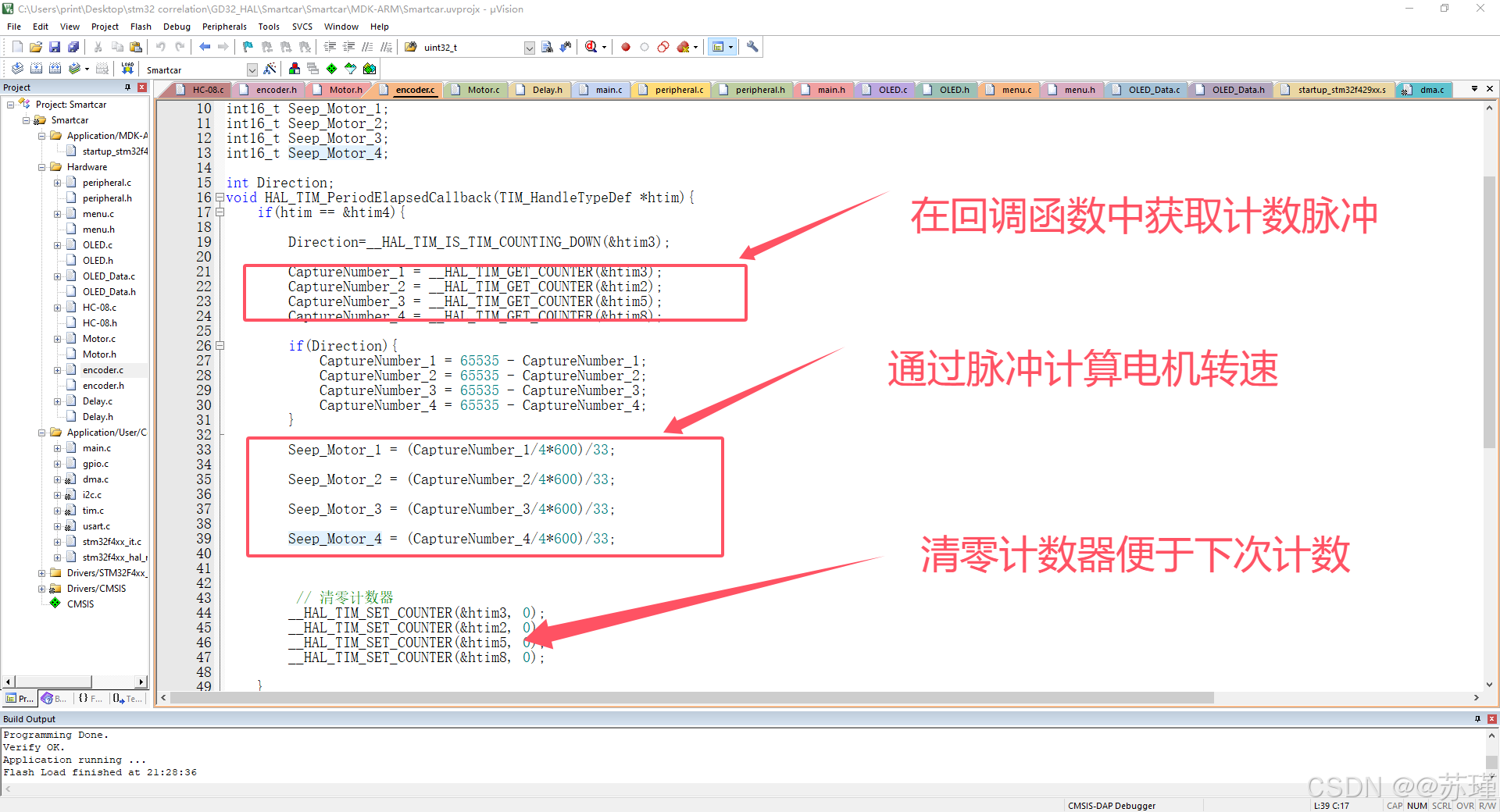Open the Smartcar target dropdown
This screenshot has height=812, width=1500.
(252, 69)
